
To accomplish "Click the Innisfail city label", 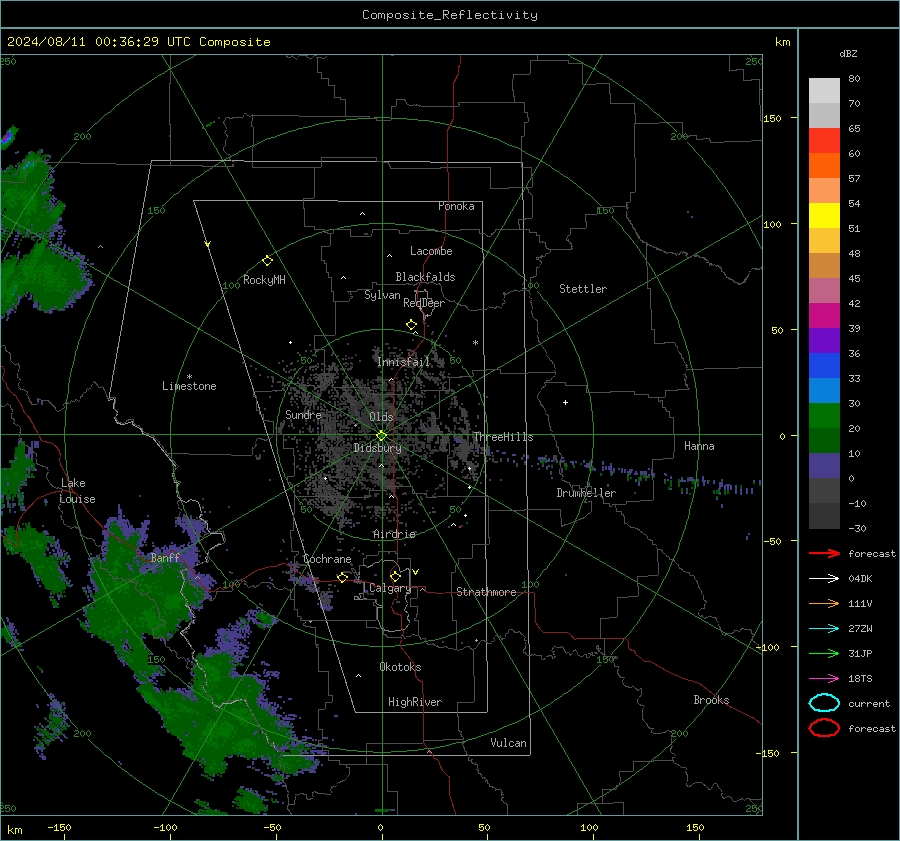I will point(404,362).
